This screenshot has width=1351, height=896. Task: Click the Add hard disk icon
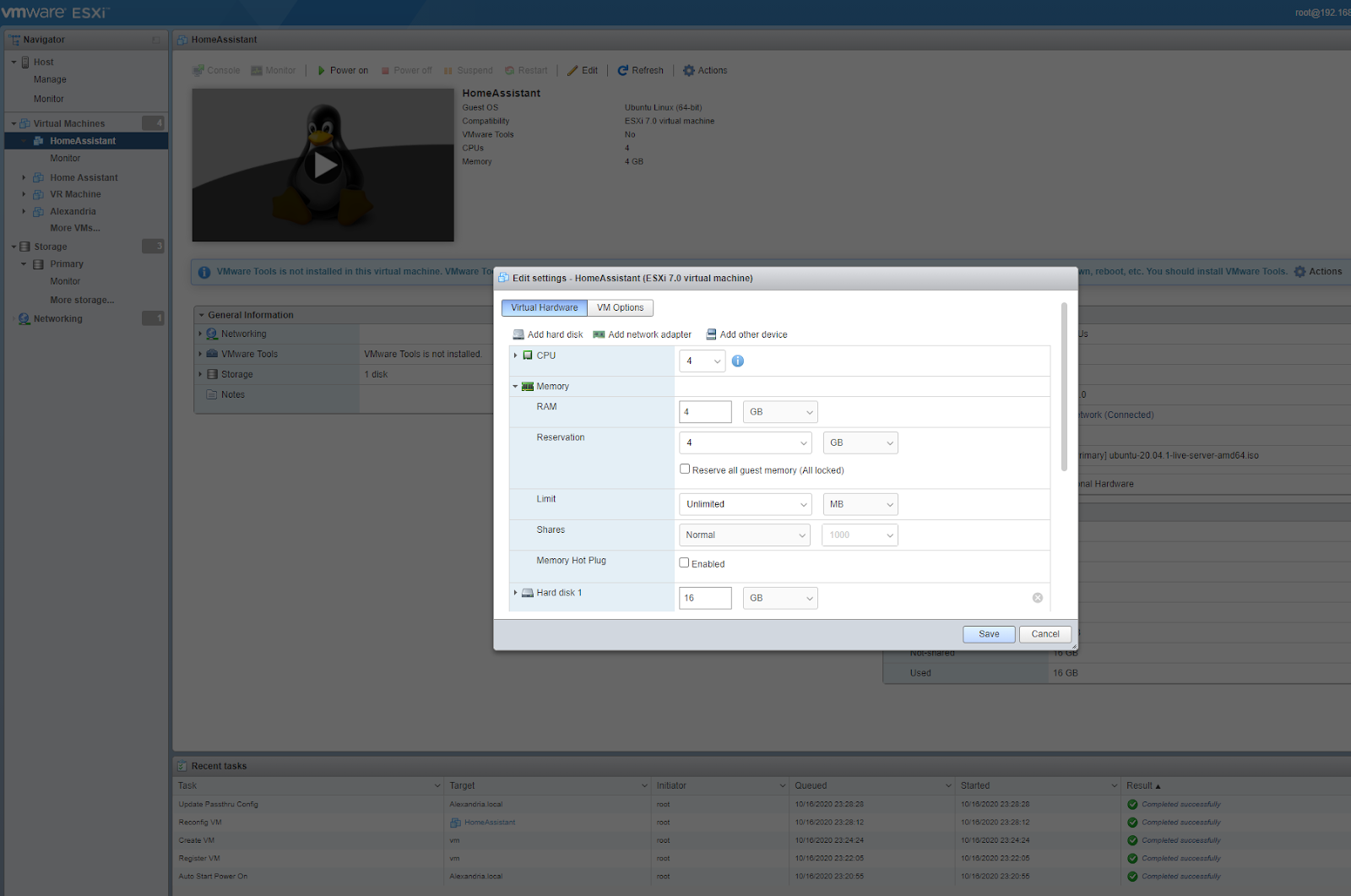(x=518, y=334)
